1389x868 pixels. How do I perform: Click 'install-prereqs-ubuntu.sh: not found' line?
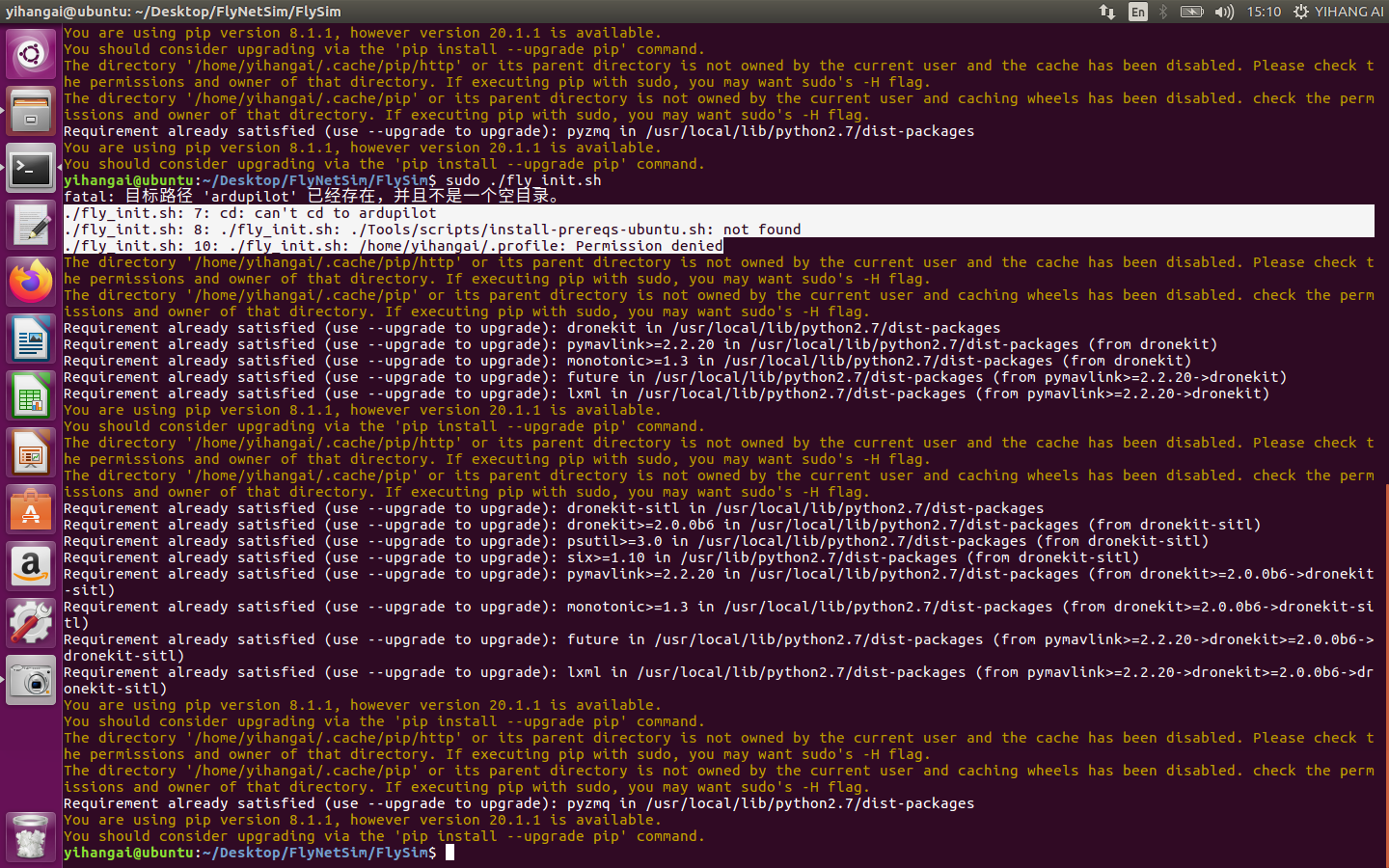(x=432, y=230)
